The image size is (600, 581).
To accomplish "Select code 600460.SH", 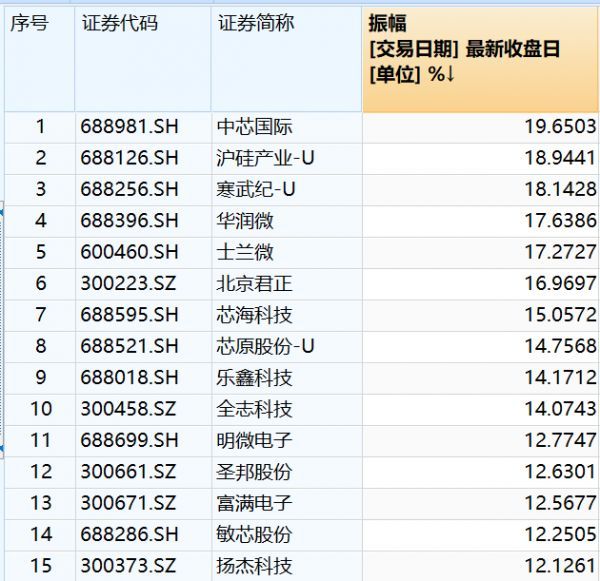I will [x=129, y=252].
